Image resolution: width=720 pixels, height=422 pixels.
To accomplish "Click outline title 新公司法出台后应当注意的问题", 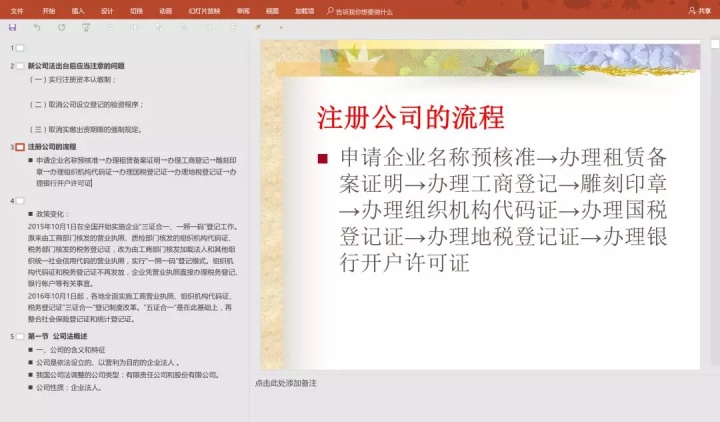I will [x=76, y=66].
